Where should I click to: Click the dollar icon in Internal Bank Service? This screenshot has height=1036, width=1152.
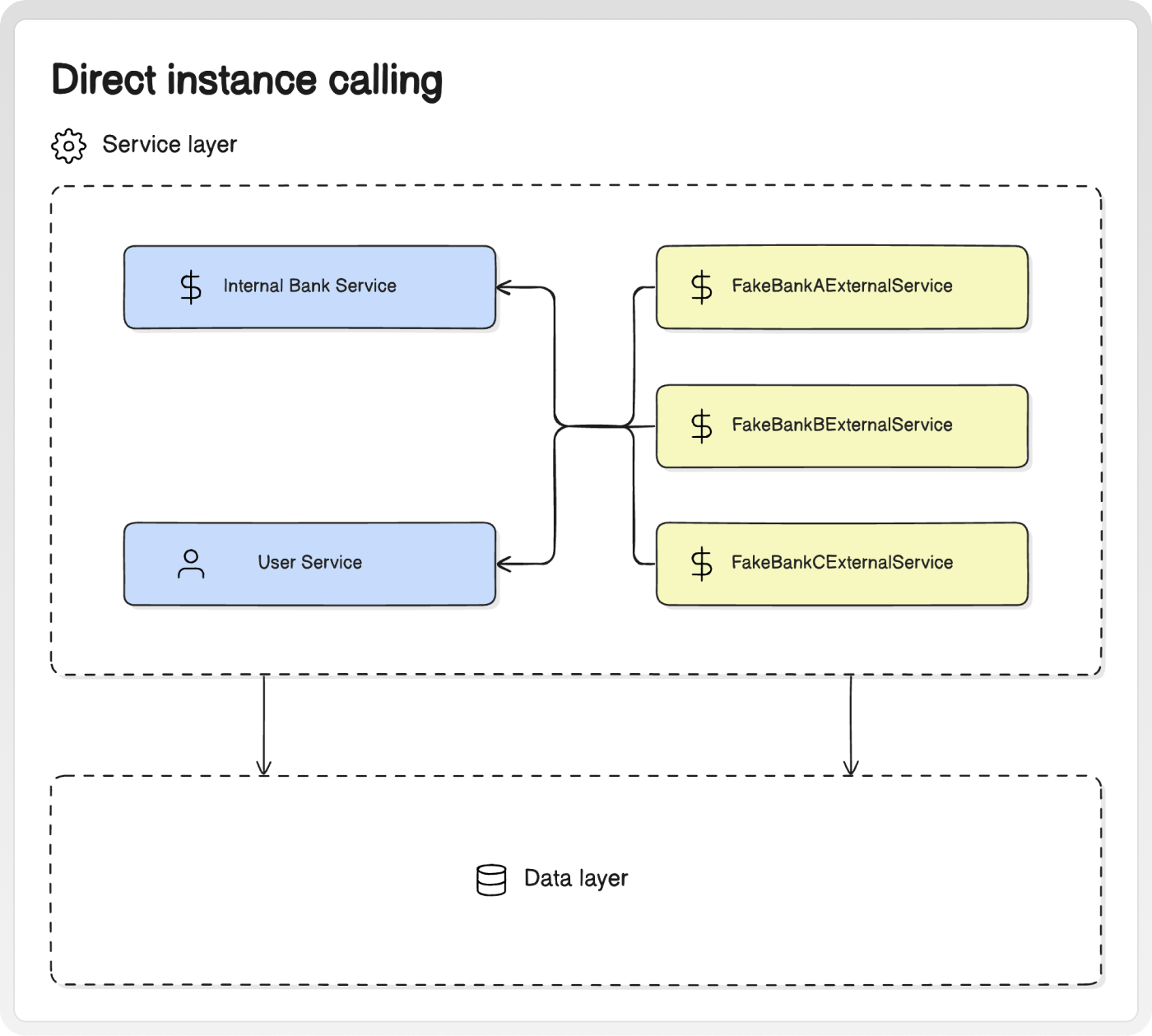point(191,287)
